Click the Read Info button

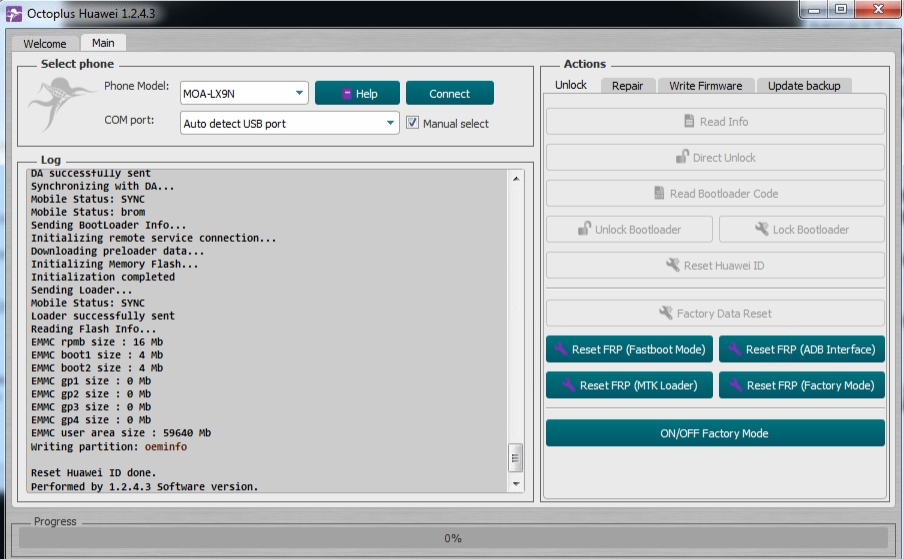coord(715,122)
